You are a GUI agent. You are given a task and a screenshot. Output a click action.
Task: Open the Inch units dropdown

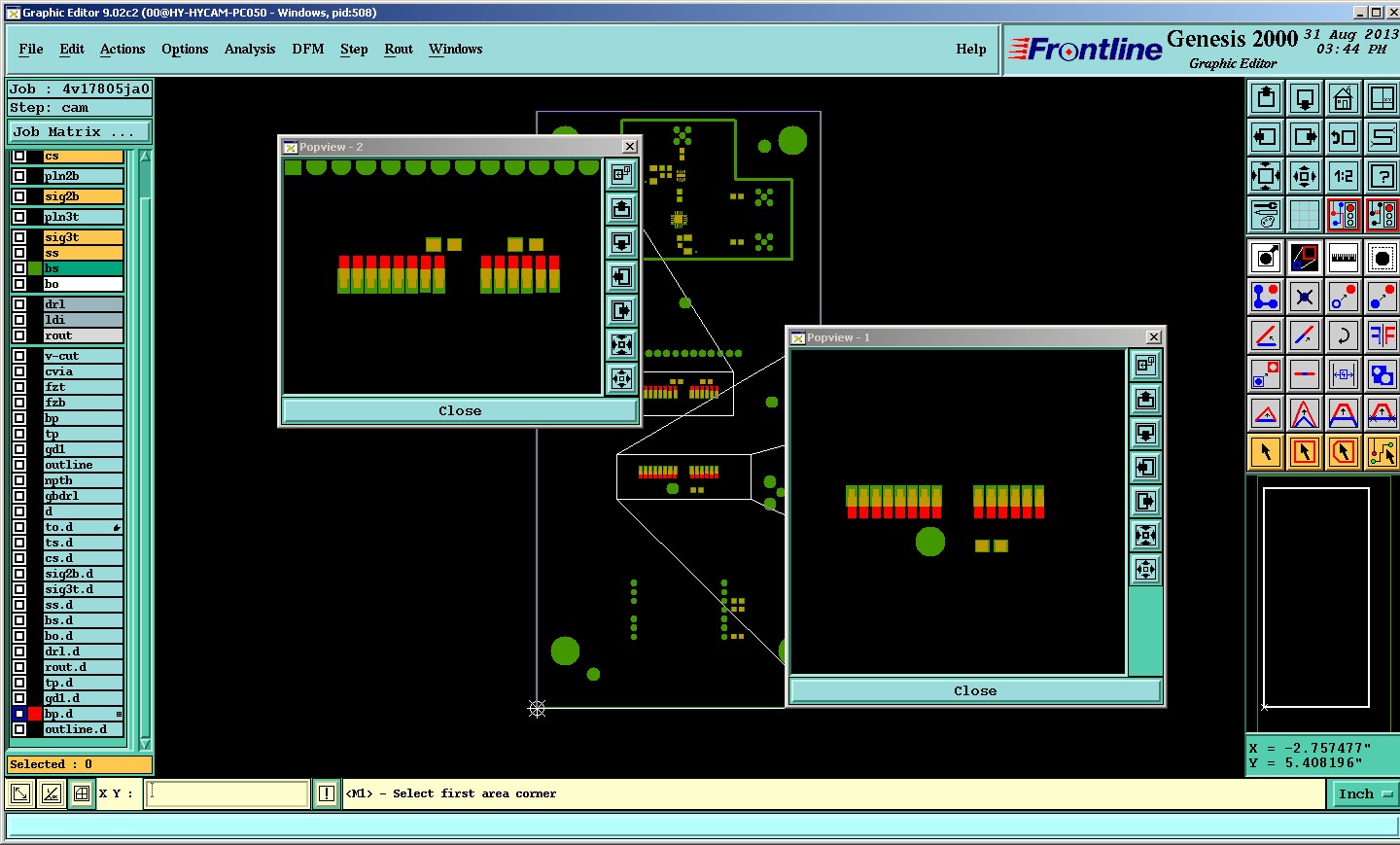coord(1364,793)
